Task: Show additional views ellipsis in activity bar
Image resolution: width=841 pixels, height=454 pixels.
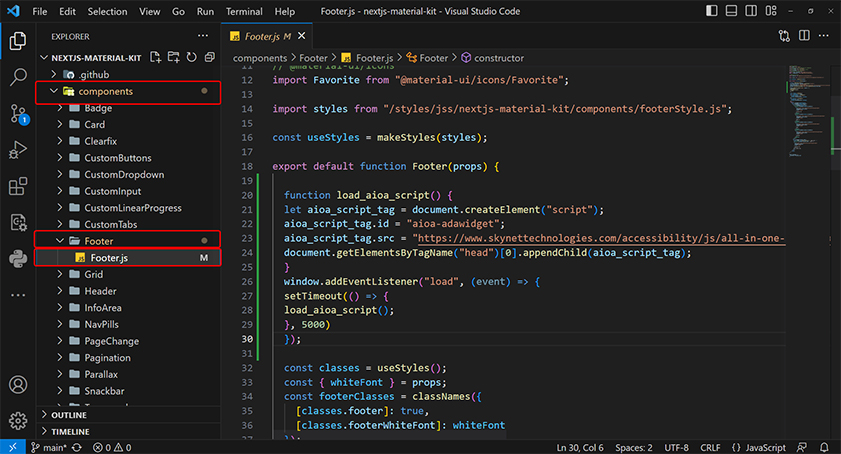Action: 18,295
